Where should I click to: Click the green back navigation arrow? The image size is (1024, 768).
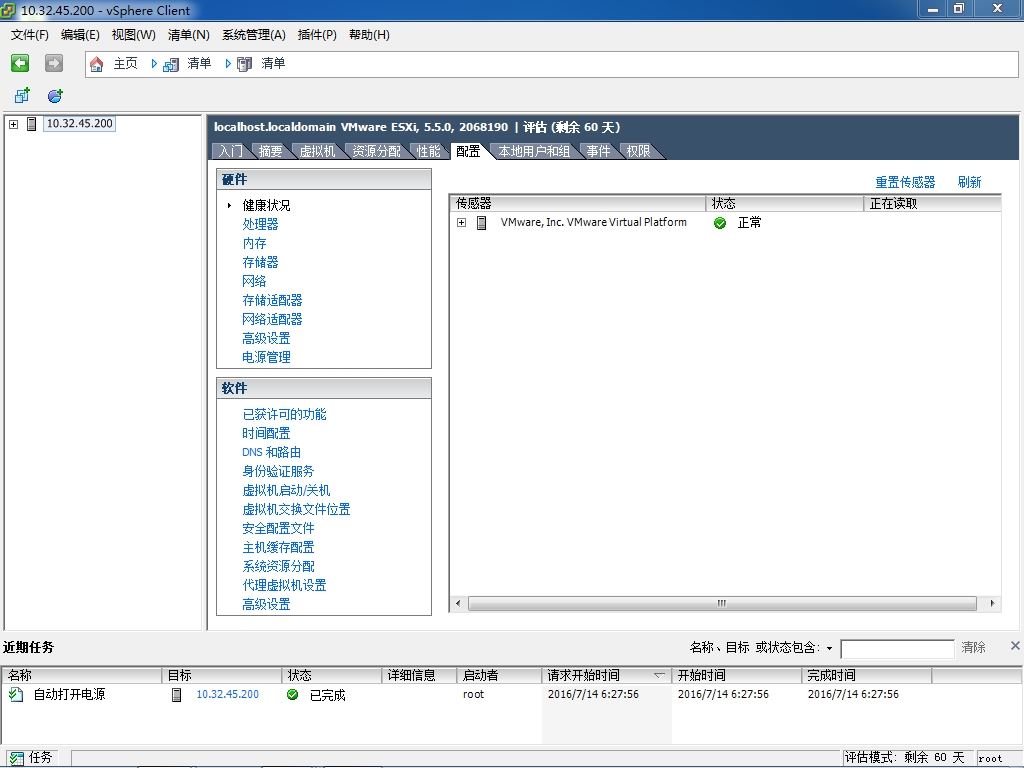click(x=20, y=63)
